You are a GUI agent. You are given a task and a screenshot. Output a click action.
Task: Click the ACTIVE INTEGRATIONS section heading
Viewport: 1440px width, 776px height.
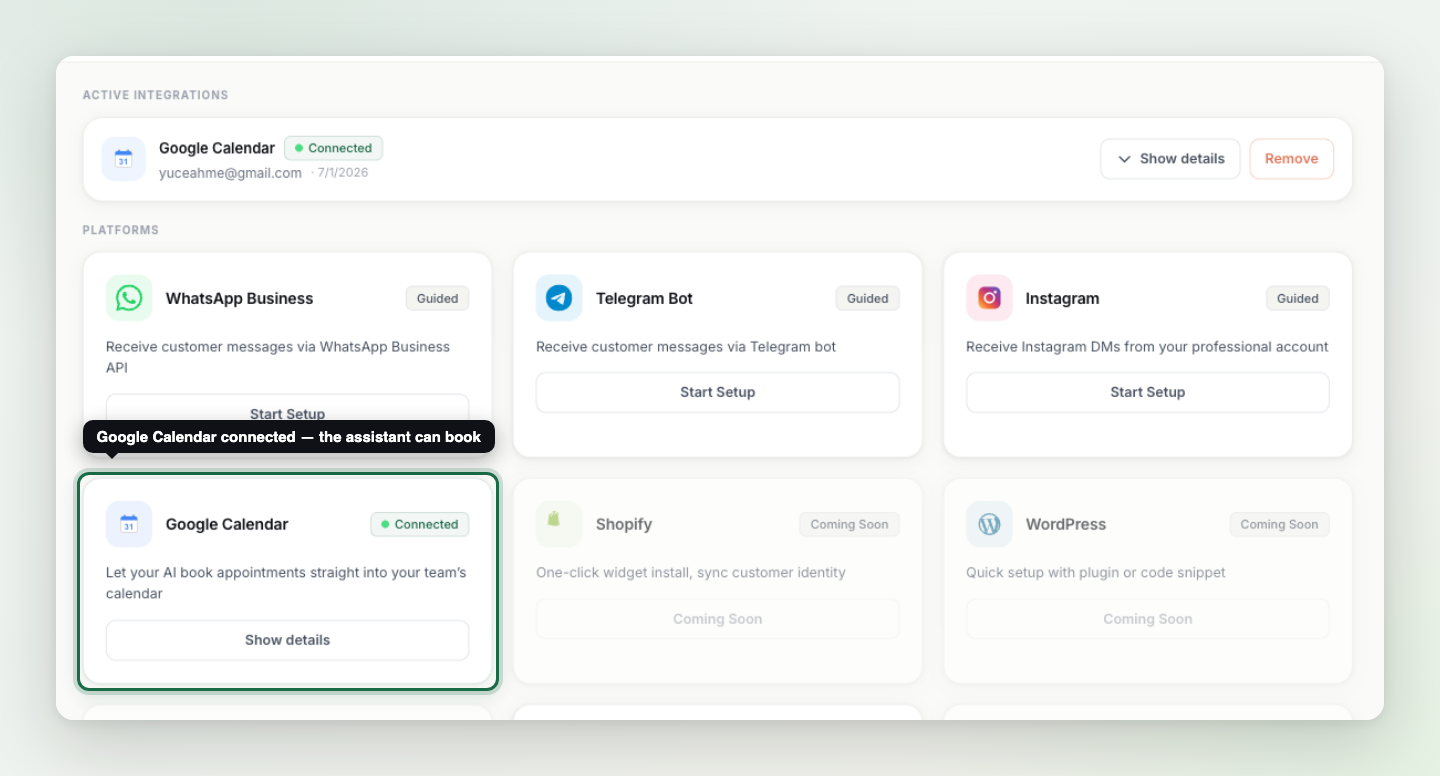[155, 95]
